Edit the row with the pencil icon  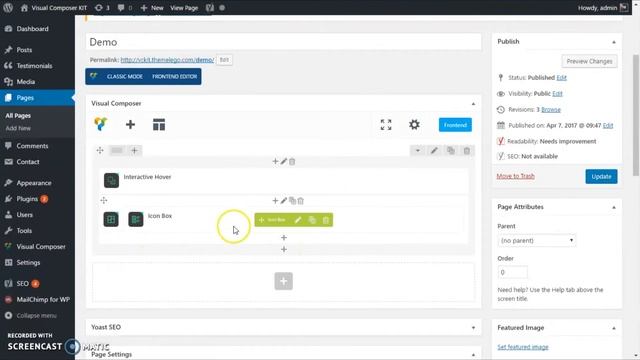(x=434, y=151)
